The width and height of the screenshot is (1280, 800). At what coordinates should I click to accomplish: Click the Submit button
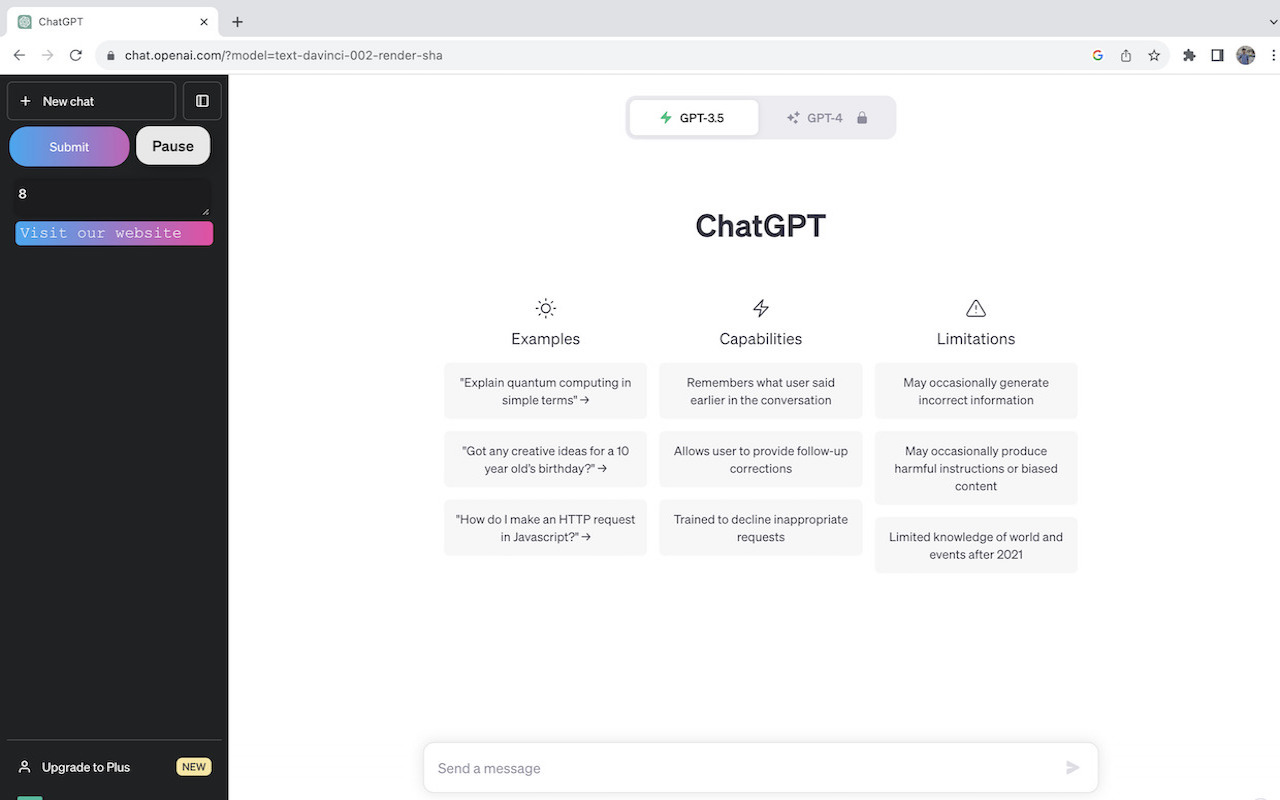[x=69, y=146]
